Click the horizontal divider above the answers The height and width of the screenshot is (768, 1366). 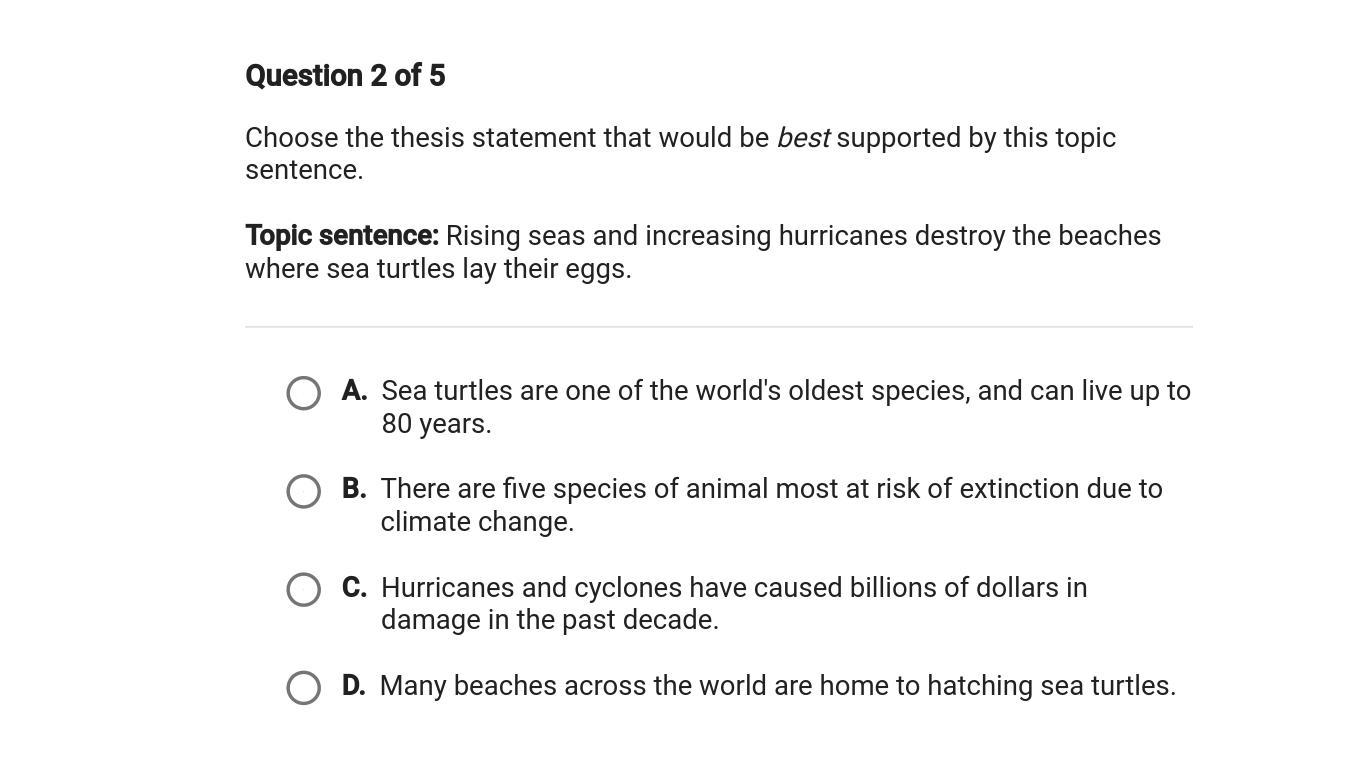pos(719,327)
